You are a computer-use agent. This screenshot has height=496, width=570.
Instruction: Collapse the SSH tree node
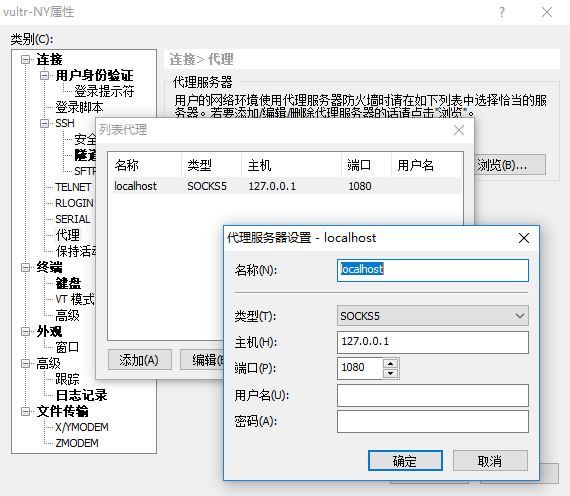(x=44, y=123)
